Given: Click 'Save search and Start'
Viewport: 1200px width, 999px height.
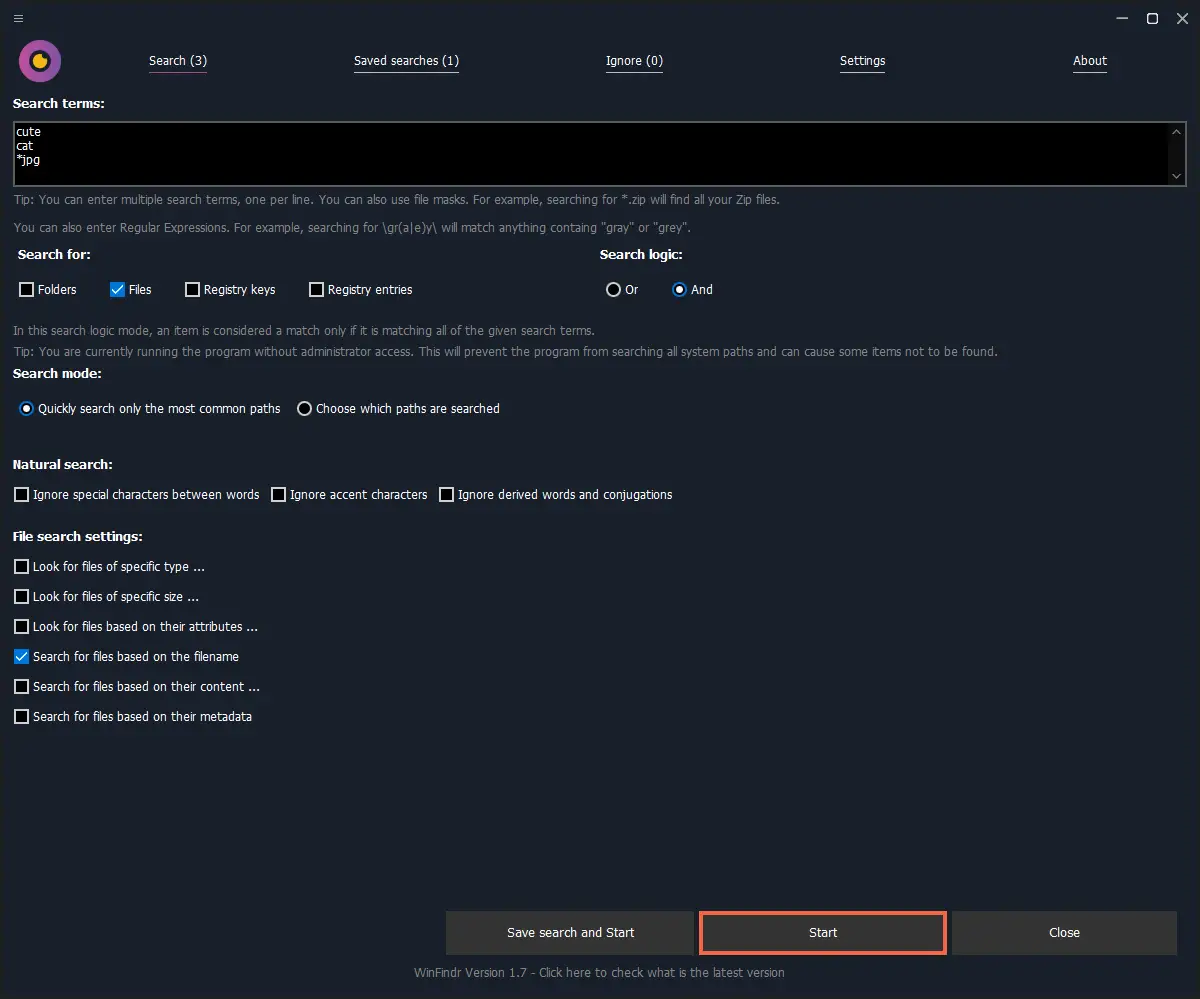Looking at the screenshot, I should (570, 932).
